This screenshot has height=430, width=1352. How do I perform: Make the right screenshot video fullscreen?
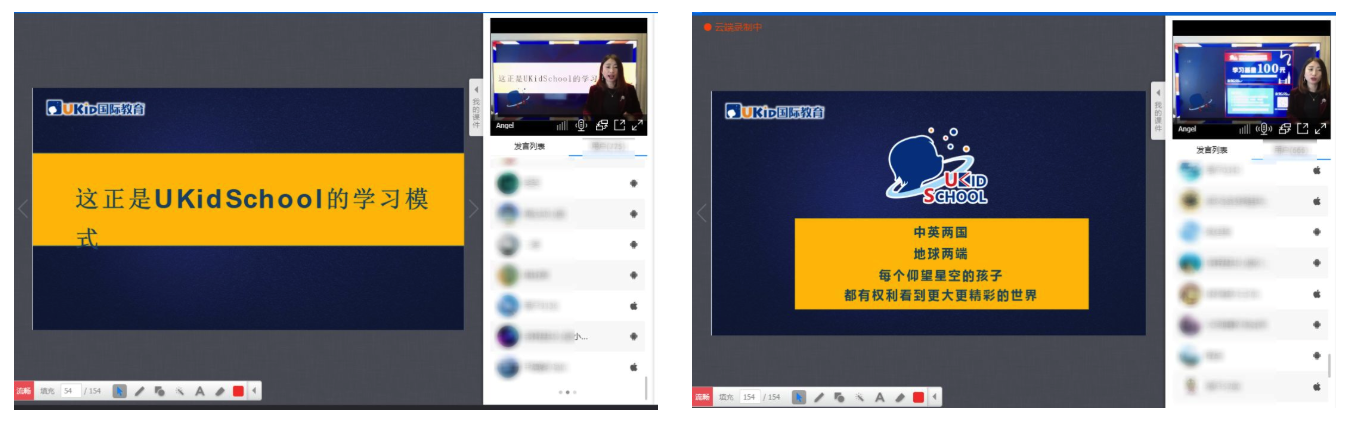tap(1320, 128)
